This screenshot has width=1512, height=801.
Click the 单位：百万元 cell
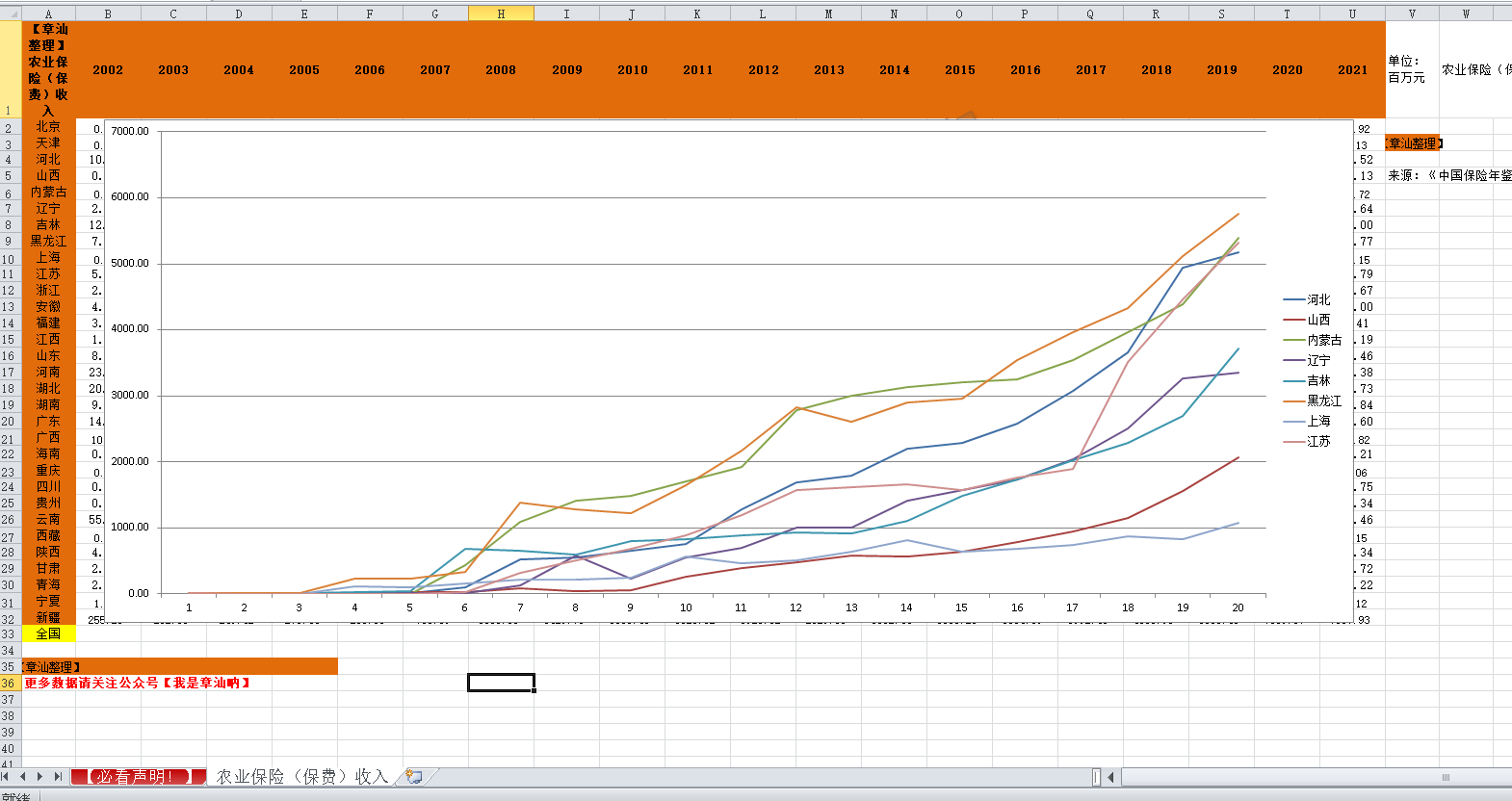pyautogui.click(x=1412, y=70)
